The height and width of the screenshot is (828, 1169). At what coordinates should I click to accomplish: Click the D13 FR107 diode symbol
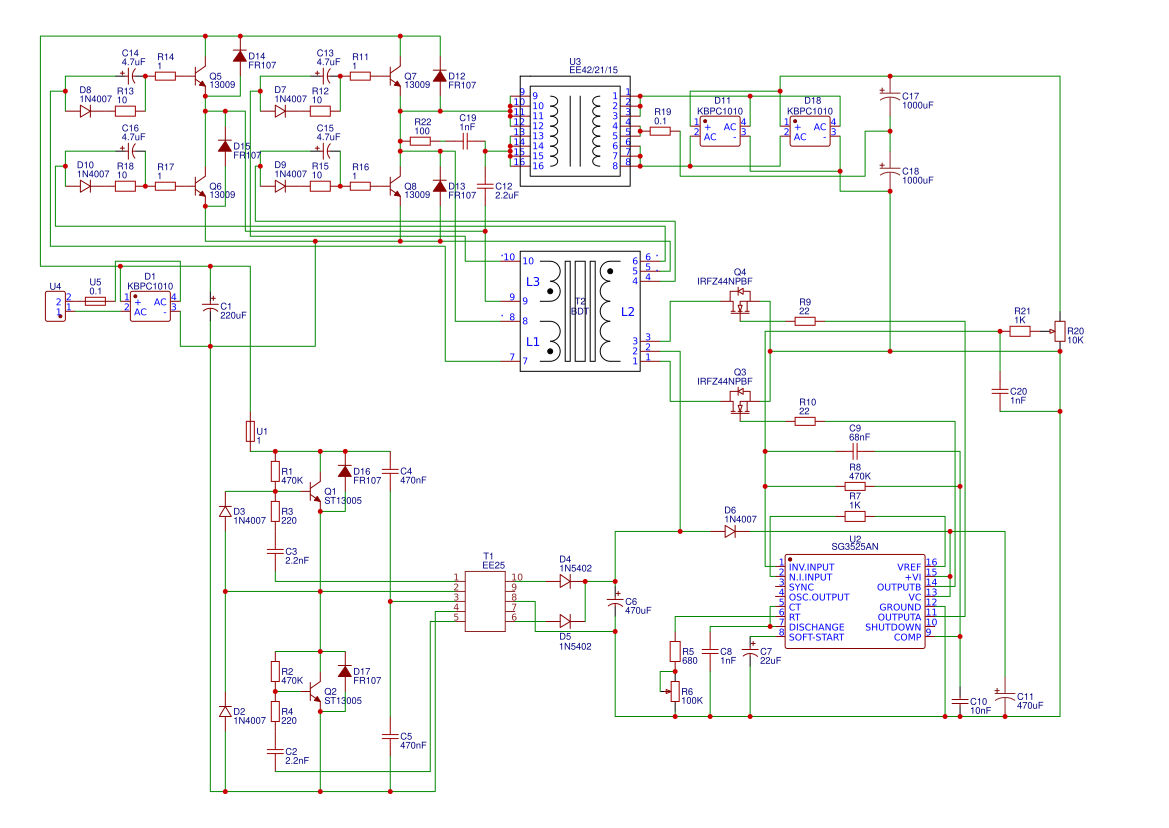click(x=440, y=186)
